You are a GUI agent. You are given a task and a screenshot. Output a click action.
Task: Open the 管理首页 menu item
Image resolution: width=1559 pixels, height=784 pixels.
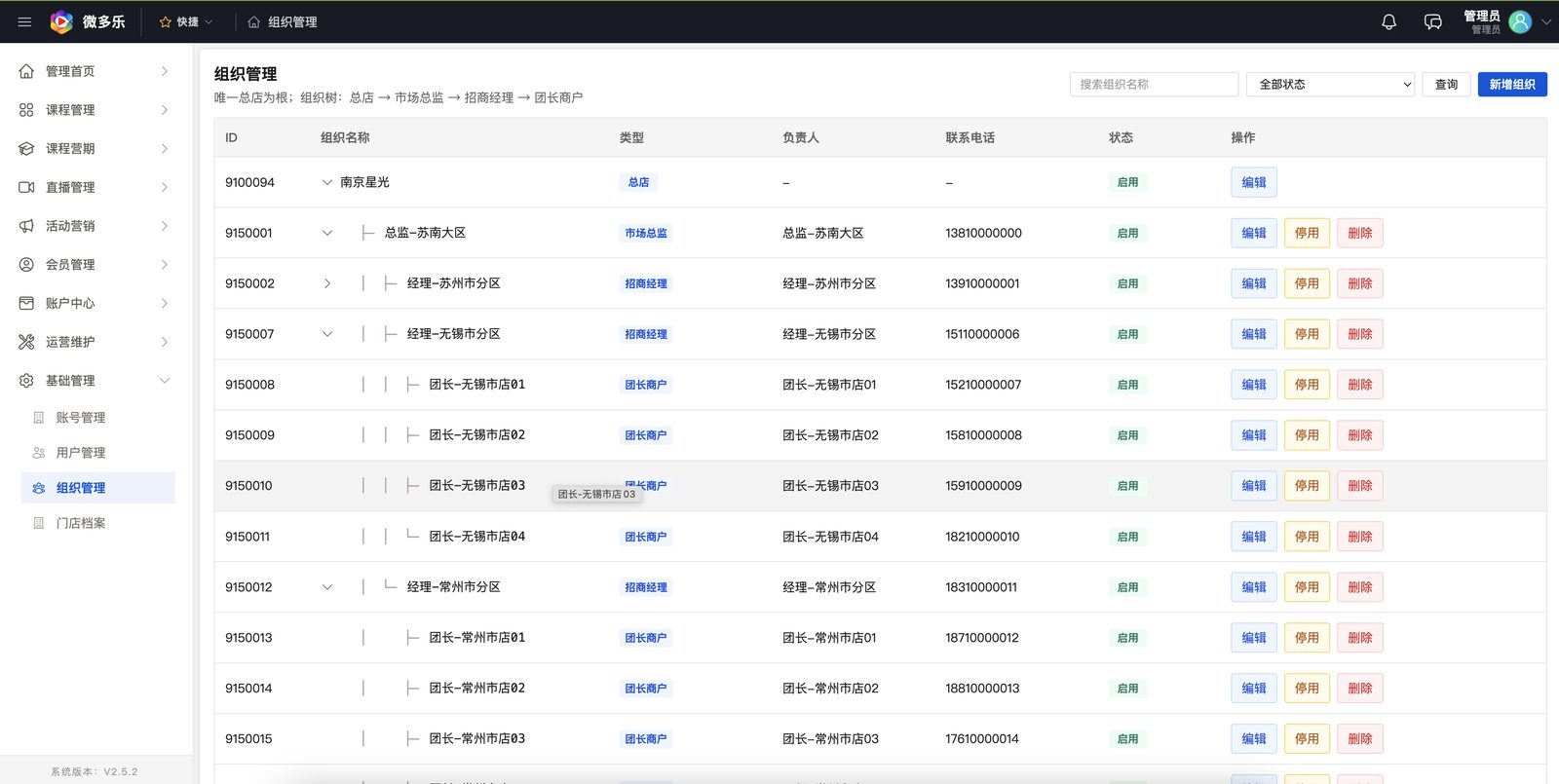click(95, 71)
